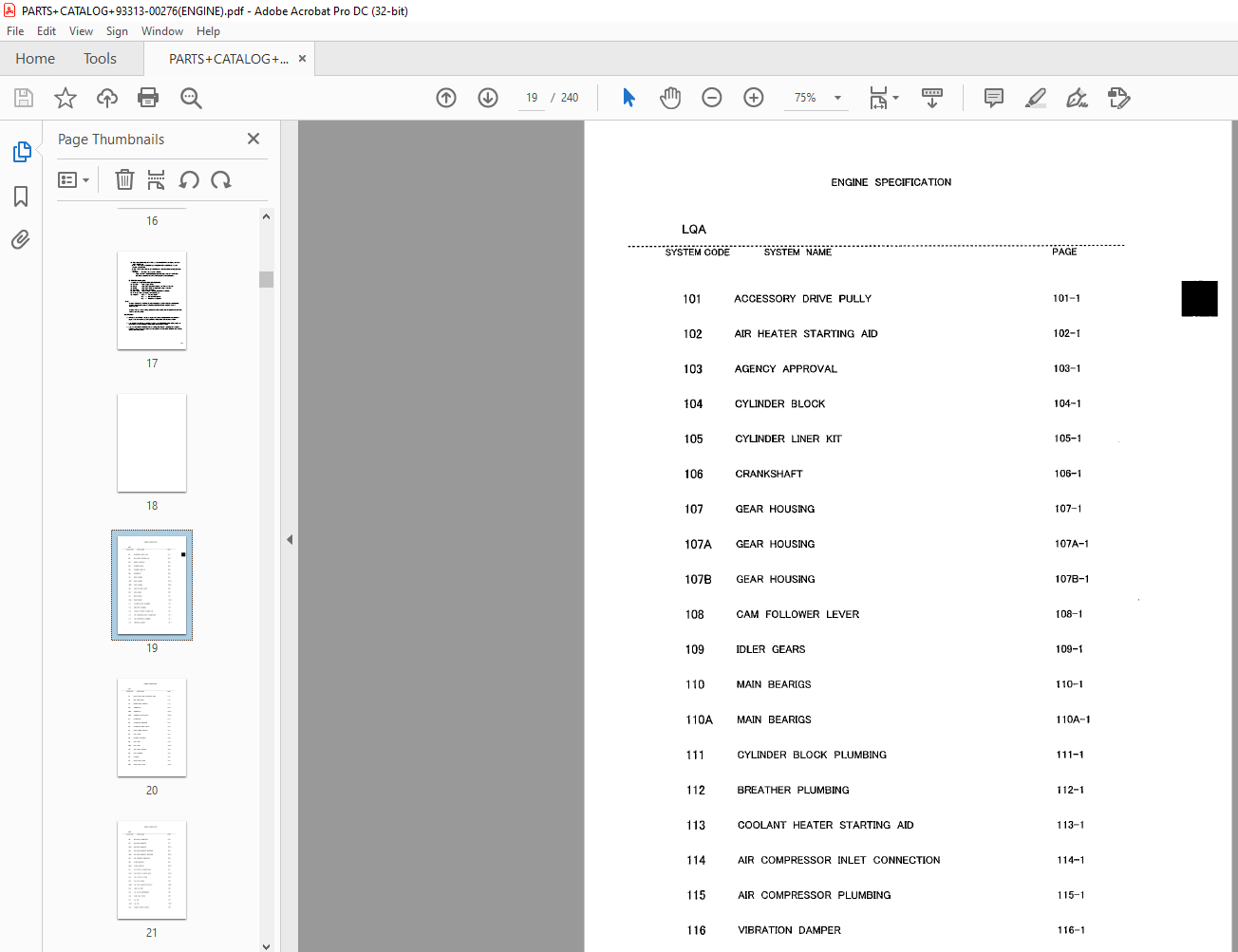
Task: Rotate page clockwise
Action: coord(221,179)
